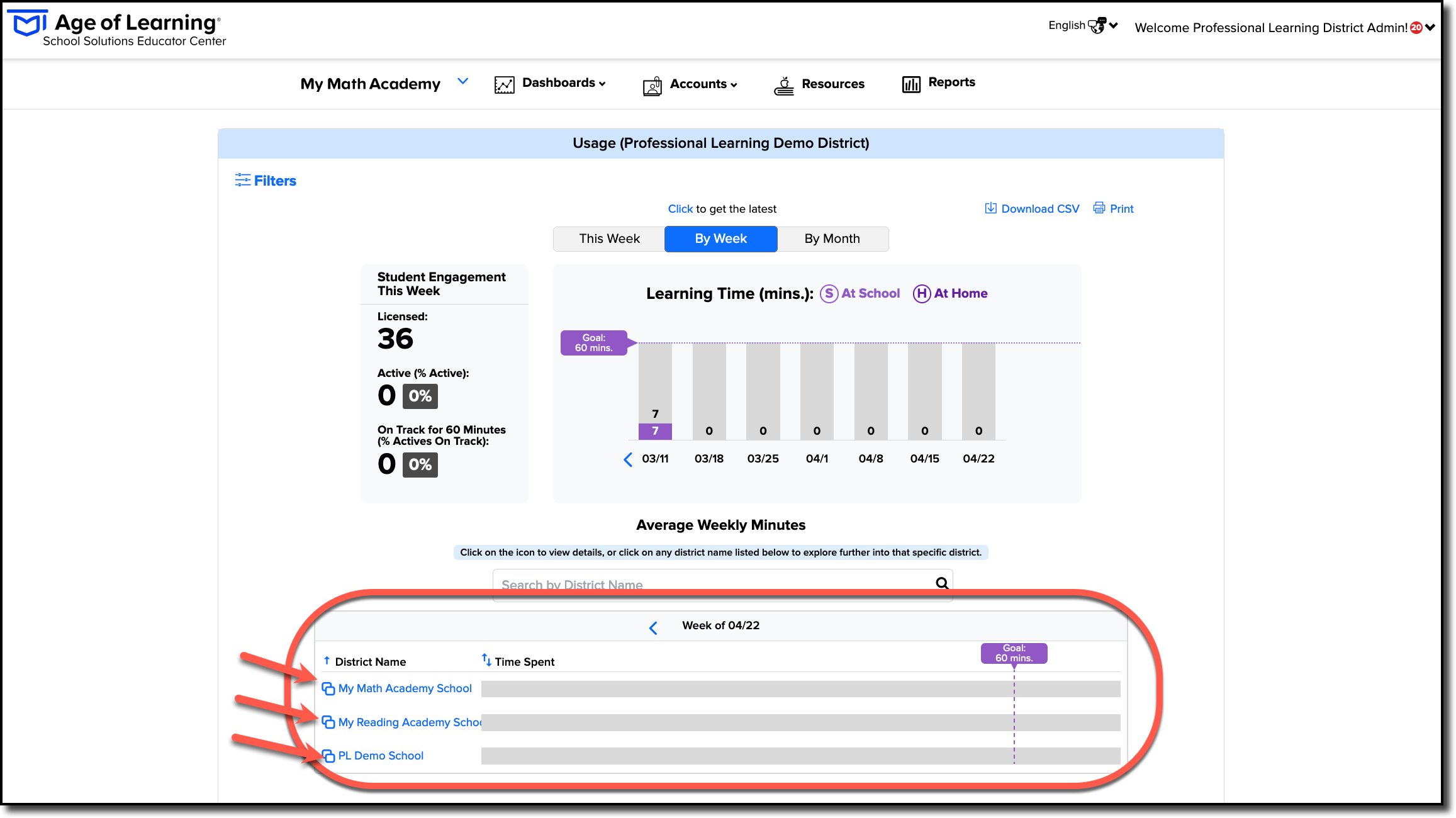Click the Goal 60 mins. table marker

click(1014, 653)
